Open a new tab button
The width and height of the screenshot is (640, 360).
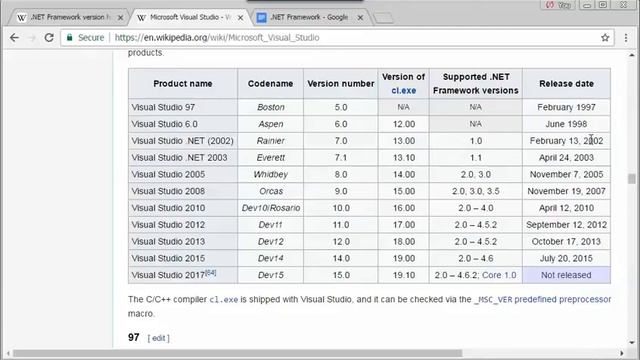click(x=383, y=18)
